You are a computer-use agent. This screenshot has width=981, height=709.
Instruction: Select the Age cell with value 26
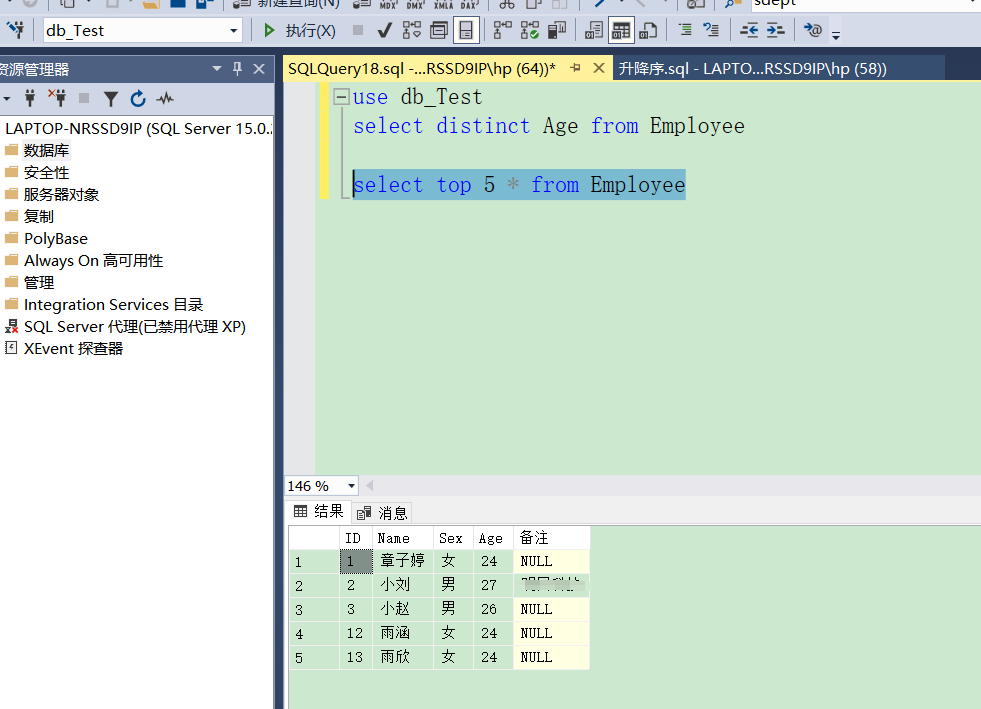coord(493,609)
